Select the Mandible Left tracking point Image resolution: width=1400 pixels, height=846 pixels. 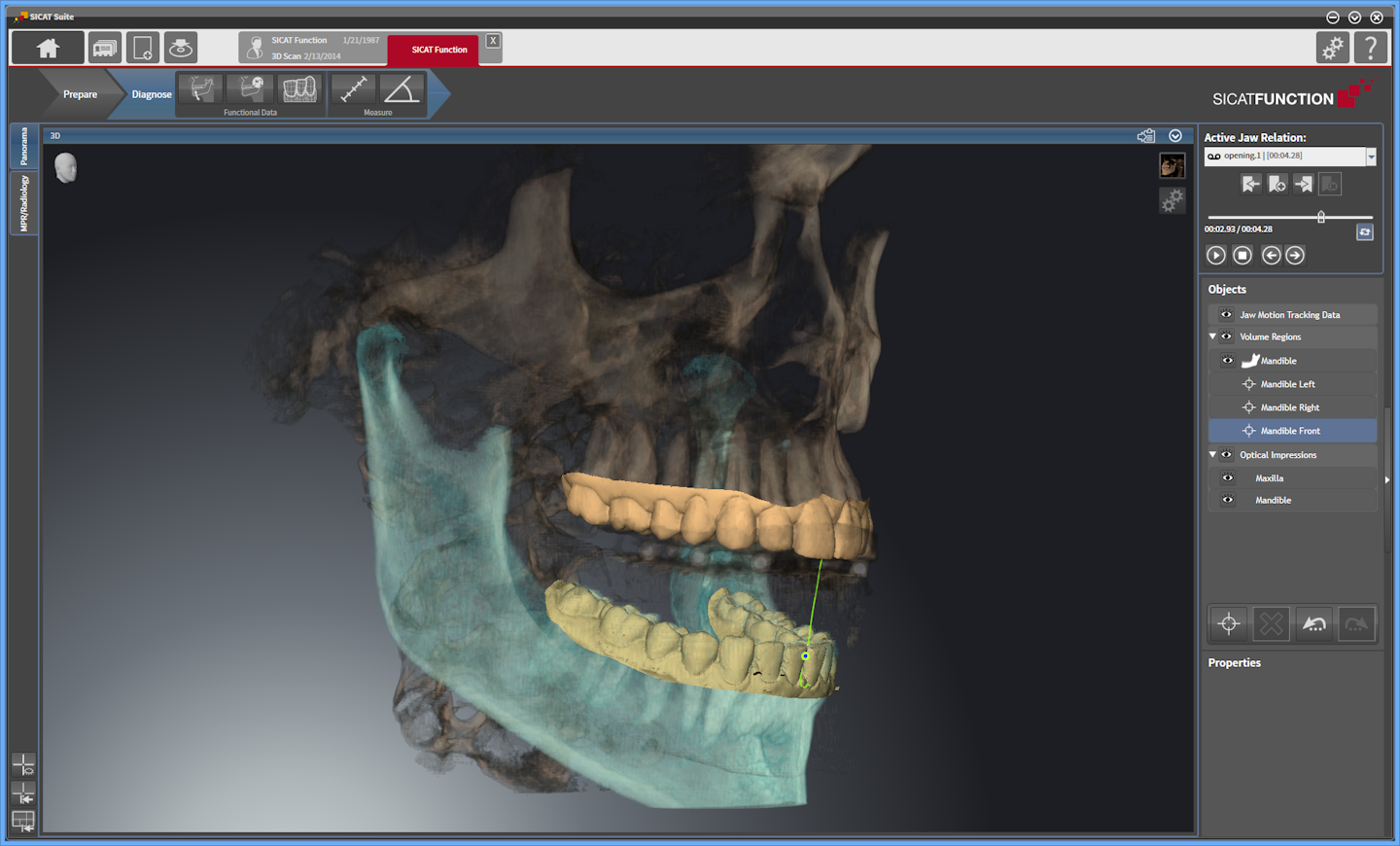[x=1292, y=384]
